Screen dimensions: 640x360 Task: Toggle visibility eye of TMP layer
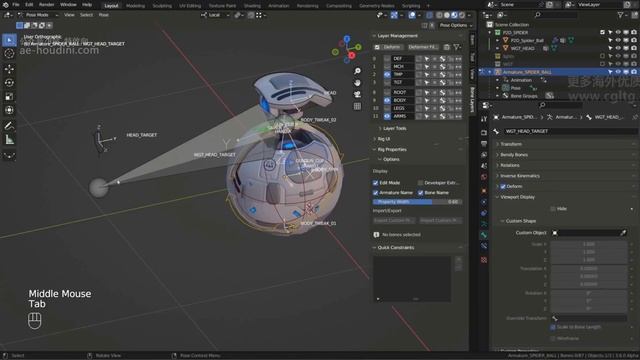click(387, 74)
